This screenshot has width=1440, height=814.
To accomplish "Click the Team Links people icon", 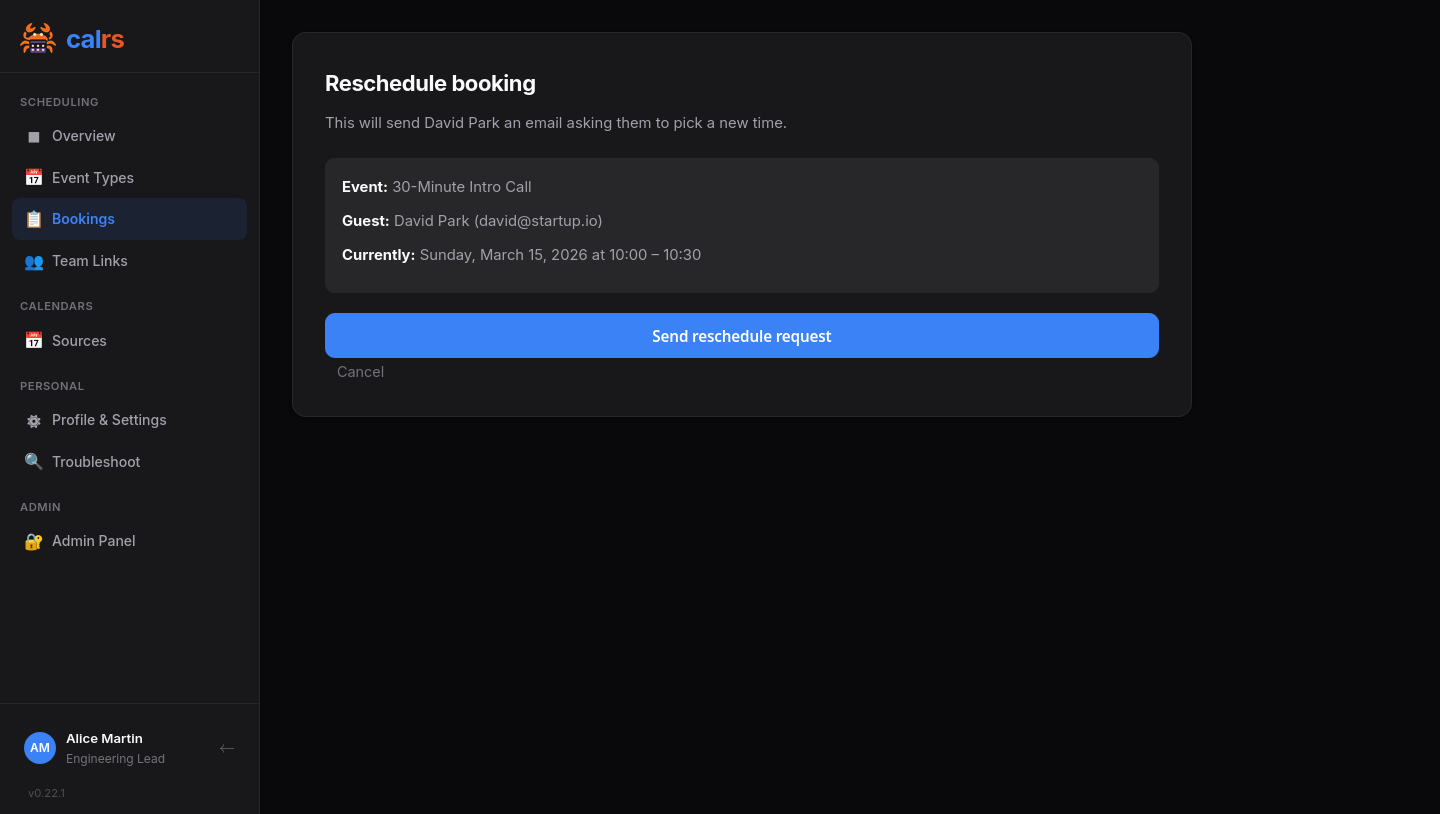I will tap(34, 261).
